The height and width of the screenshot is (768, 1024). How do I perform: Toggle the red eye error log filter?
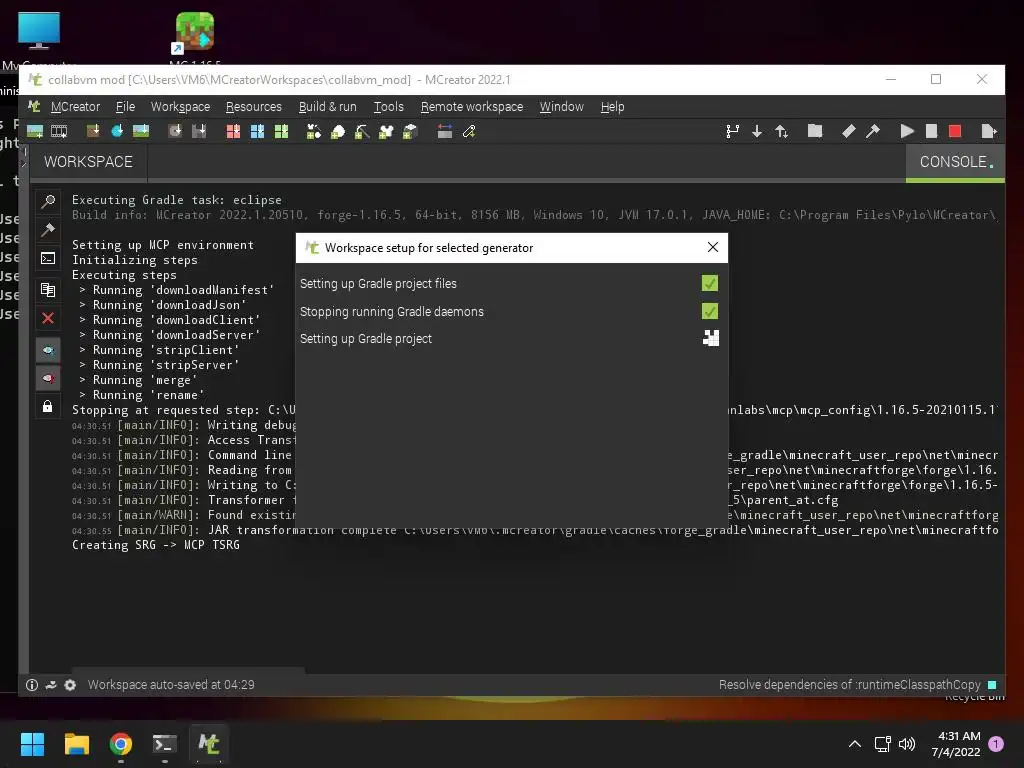48,378
